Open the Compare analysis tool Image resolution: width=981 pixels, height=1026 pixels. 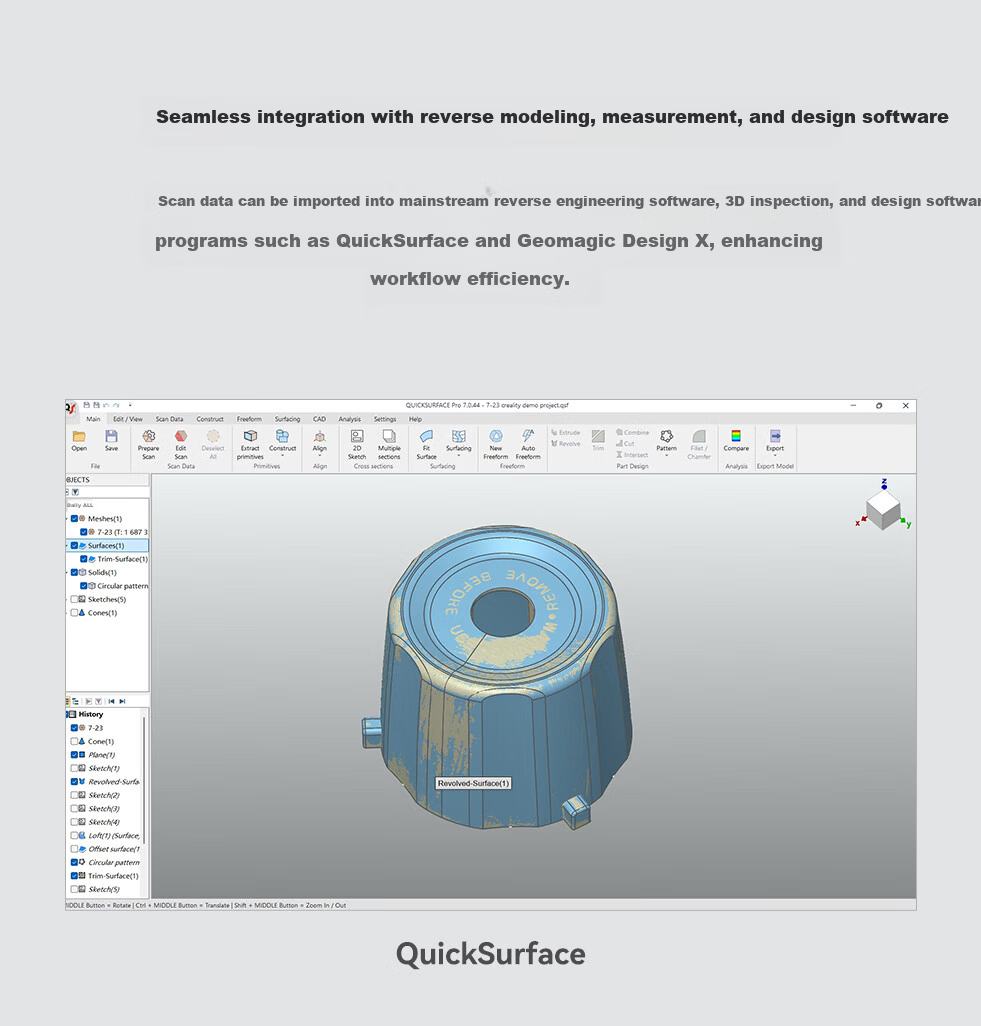tap(736, 440)
